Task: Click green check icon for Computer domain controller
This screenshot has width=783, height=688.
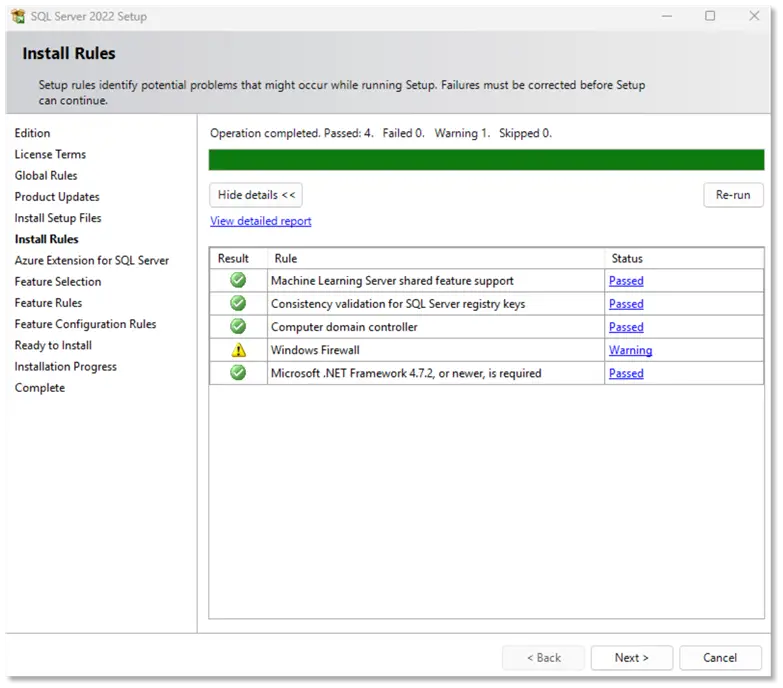Action: [x=238, y=326]
